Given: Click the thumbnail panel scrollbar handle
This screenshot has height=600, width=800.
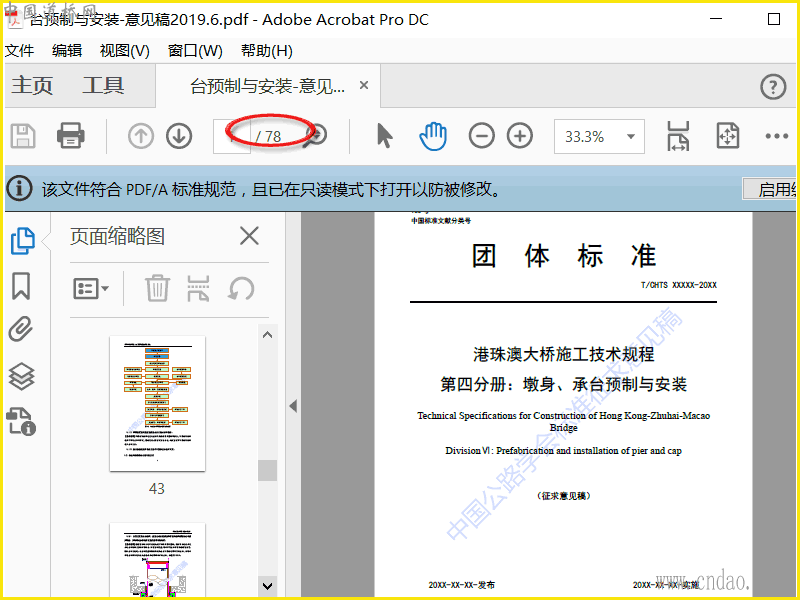Looking at the screenshot, I should click(x=267, y=470).
